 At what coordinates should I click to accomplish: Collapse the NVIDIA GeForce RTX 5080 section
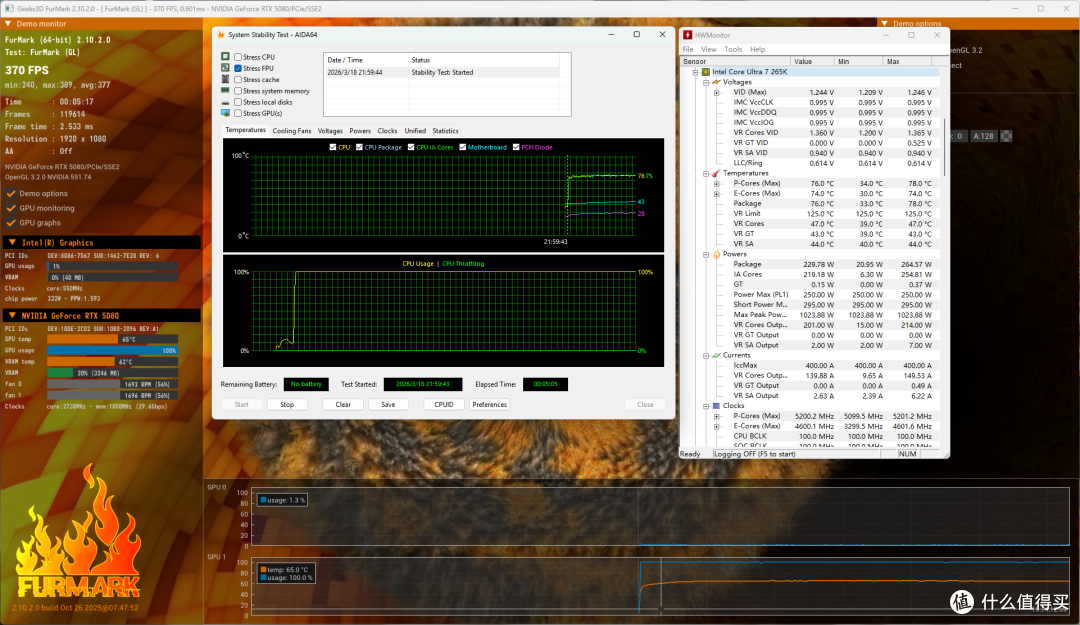pyautogui.click(x=12, y=316)
